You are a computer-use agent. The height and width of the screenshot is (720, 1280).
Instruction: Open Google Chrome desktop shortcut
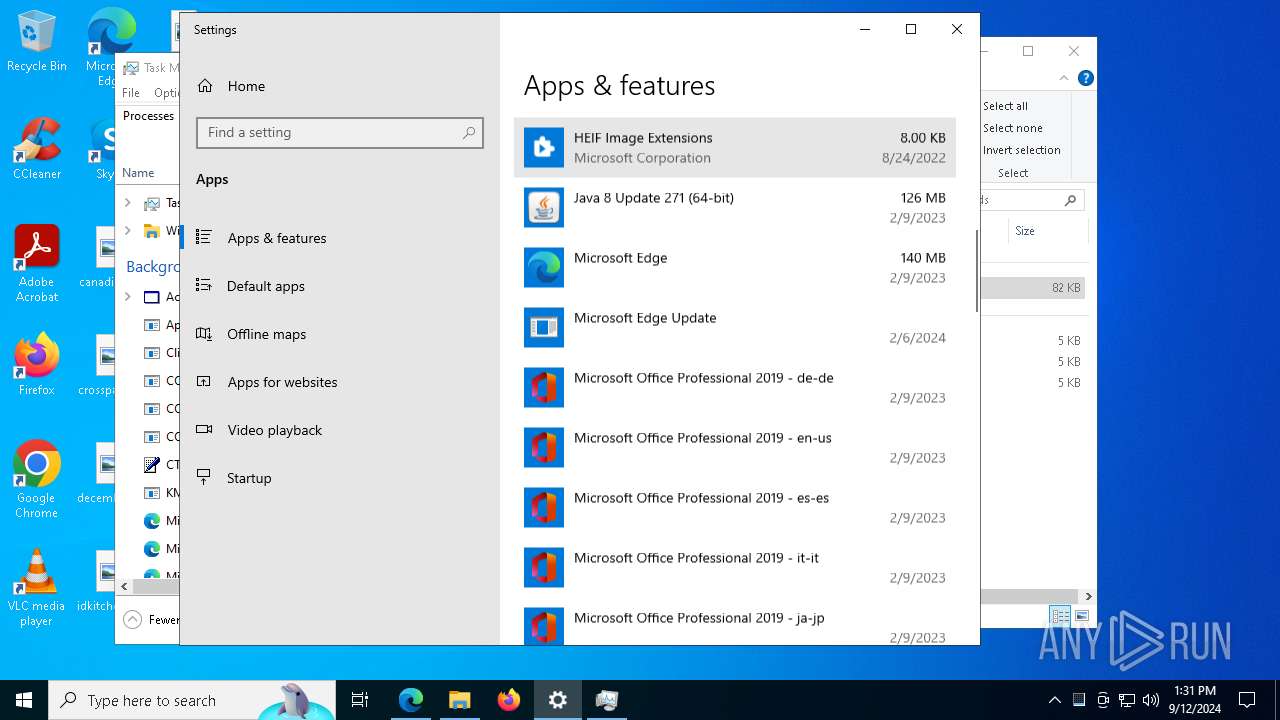(x=36, y=480)
